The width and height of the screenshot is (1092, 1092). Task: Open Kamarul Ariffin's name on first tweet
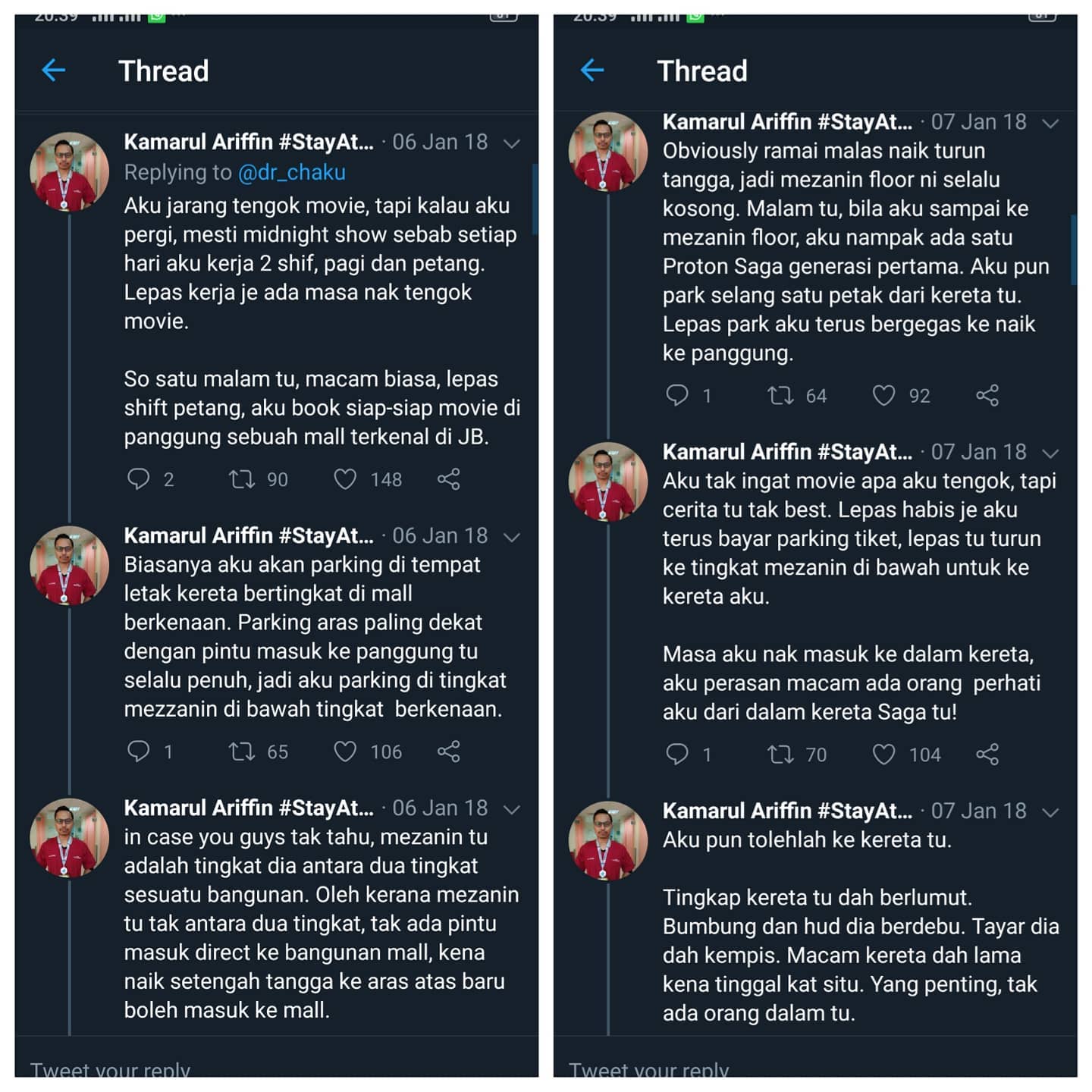[x=249, y=142]
